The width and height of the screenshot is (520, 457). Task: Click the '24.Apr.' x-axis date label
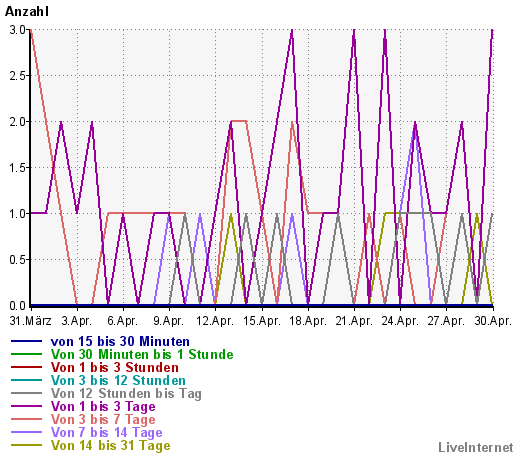coord(400,321)
